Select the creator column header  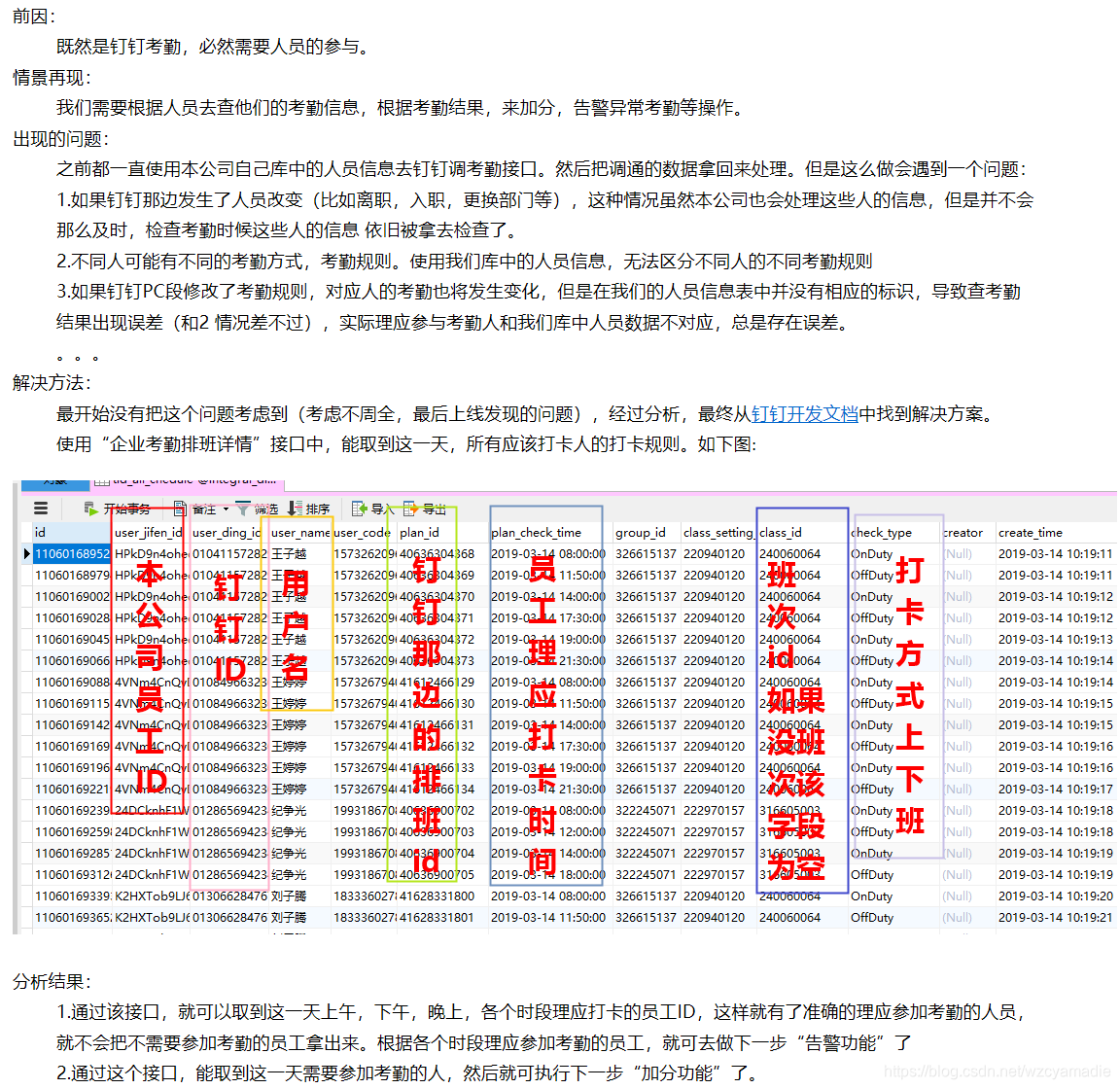coord(967,533)
